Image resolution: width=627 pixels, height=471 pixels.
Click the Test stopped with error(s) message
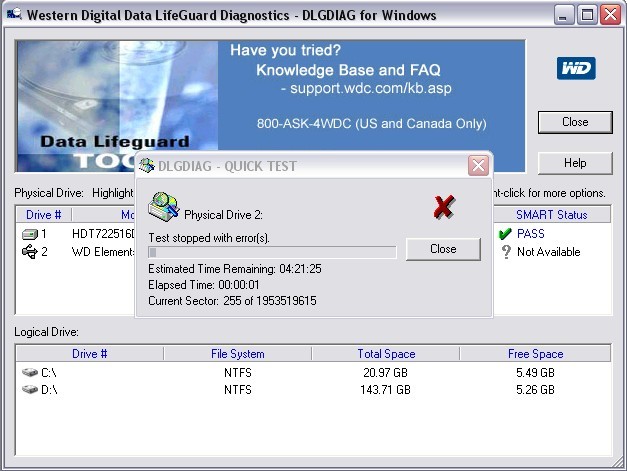(x=209, y=238)
